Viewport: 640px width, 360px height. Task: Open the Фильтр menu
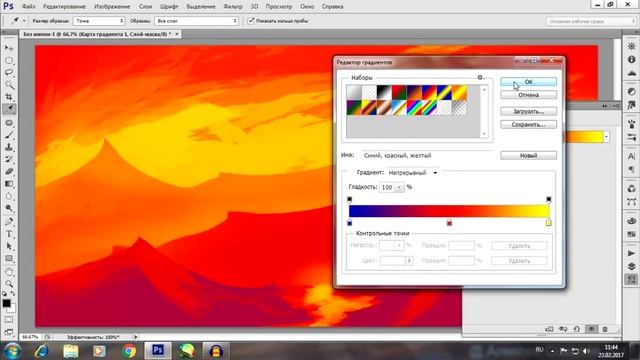coord(233,7)
